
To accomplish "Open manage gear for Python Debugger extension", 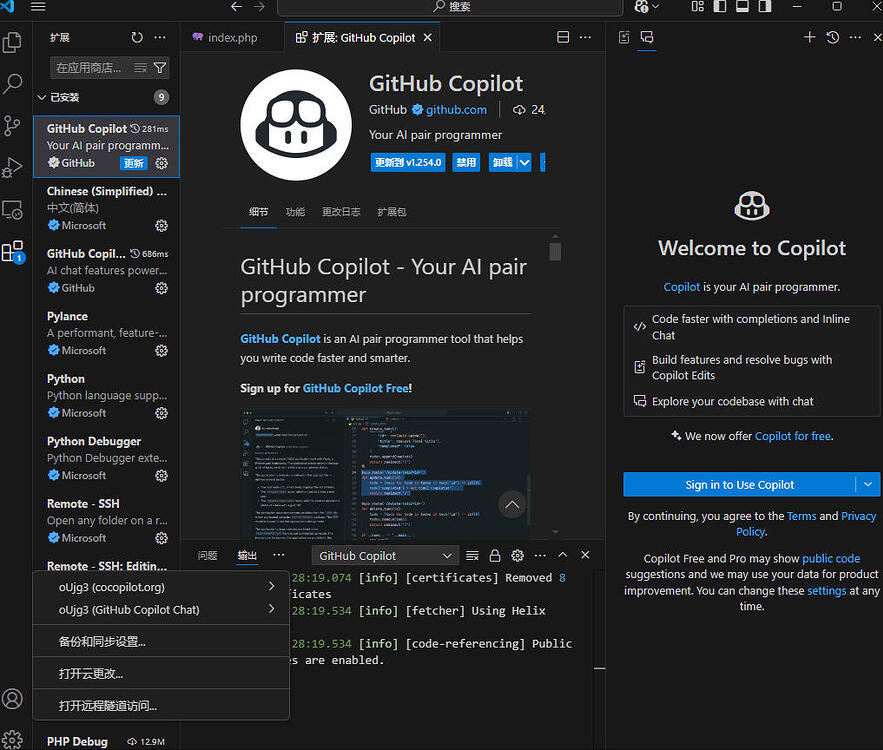I will click(162, 476).
